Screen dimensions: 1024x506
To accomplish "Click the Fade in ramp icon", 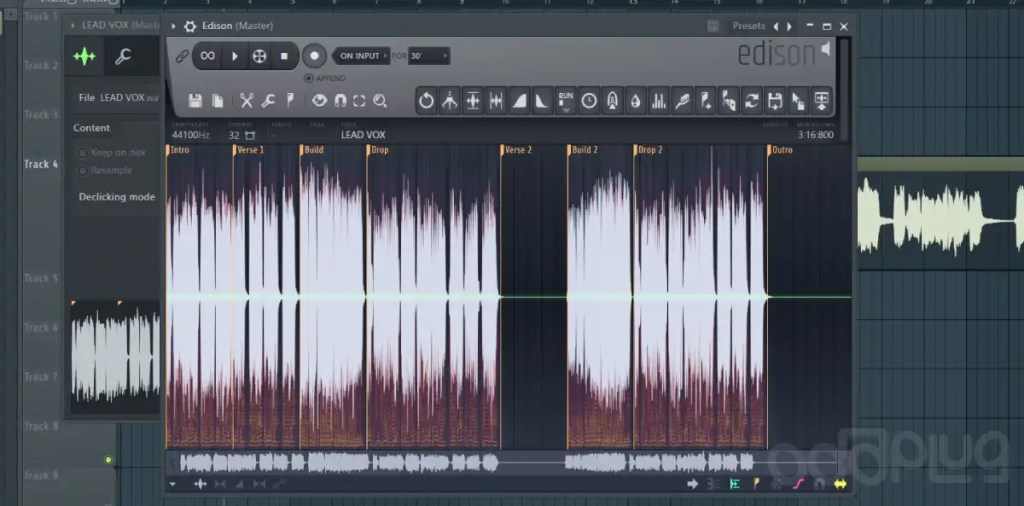I will point(519,101).
